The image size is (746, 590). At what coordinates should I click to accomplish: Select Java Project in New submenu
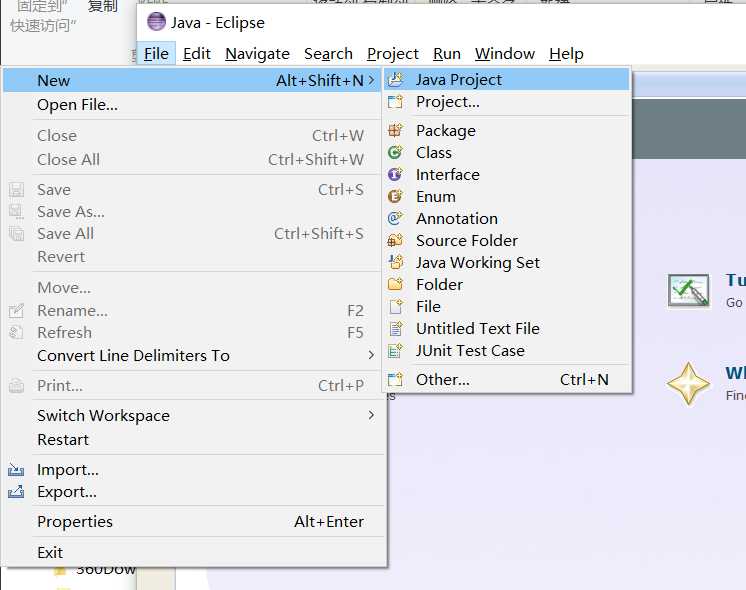pyautogui.click(x=507, y=79)
